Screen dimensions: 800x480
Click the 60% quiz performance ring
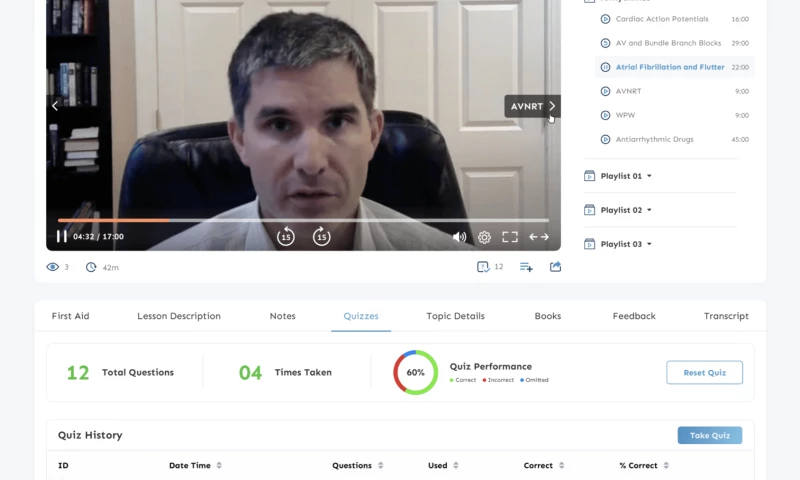click(415, 372)
